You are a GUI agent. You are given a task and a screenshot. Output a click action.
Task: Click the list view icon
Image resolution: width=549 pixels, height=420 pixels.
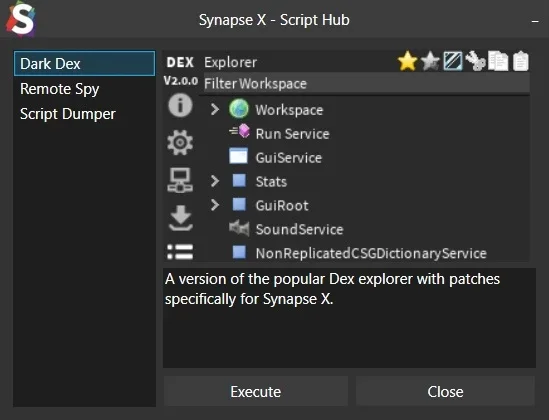coord(180,252)
